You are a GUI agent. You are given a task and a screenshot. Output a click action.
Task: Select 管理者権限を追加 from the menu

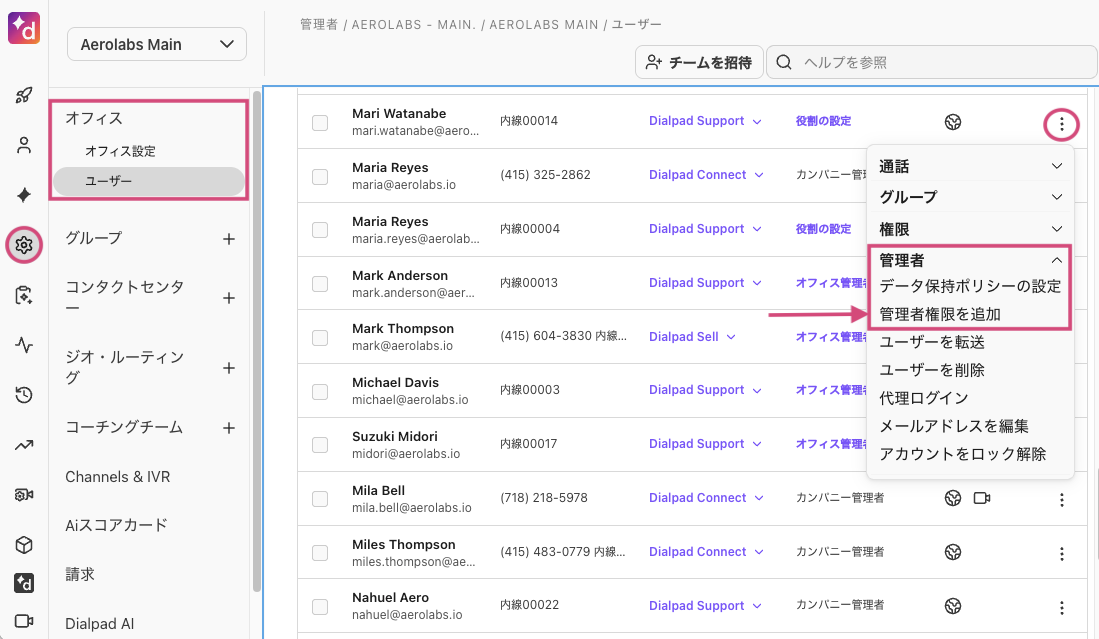click(940, 314)
